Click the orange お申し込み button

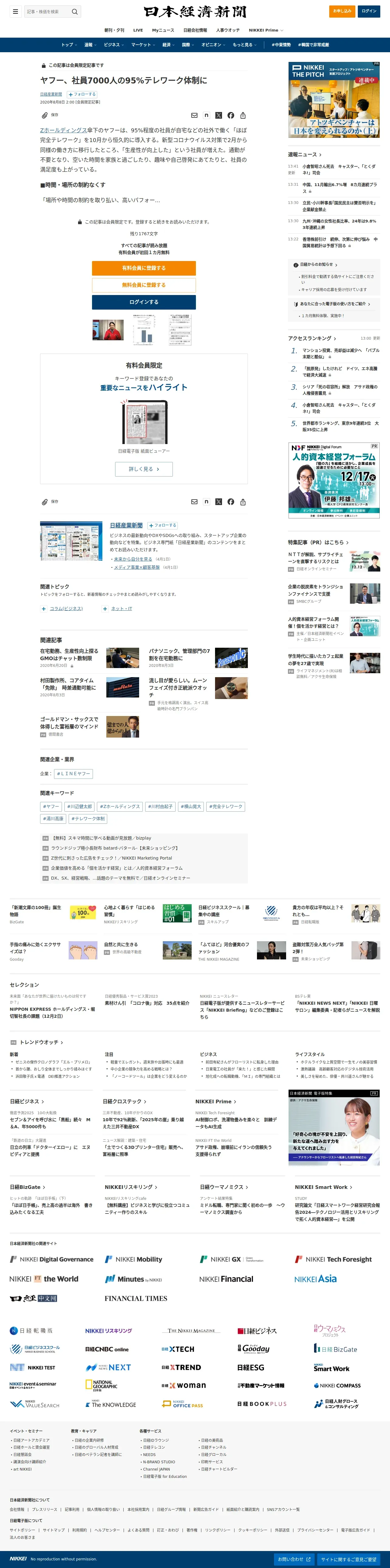pyautogui.click(x=342, y=11)
